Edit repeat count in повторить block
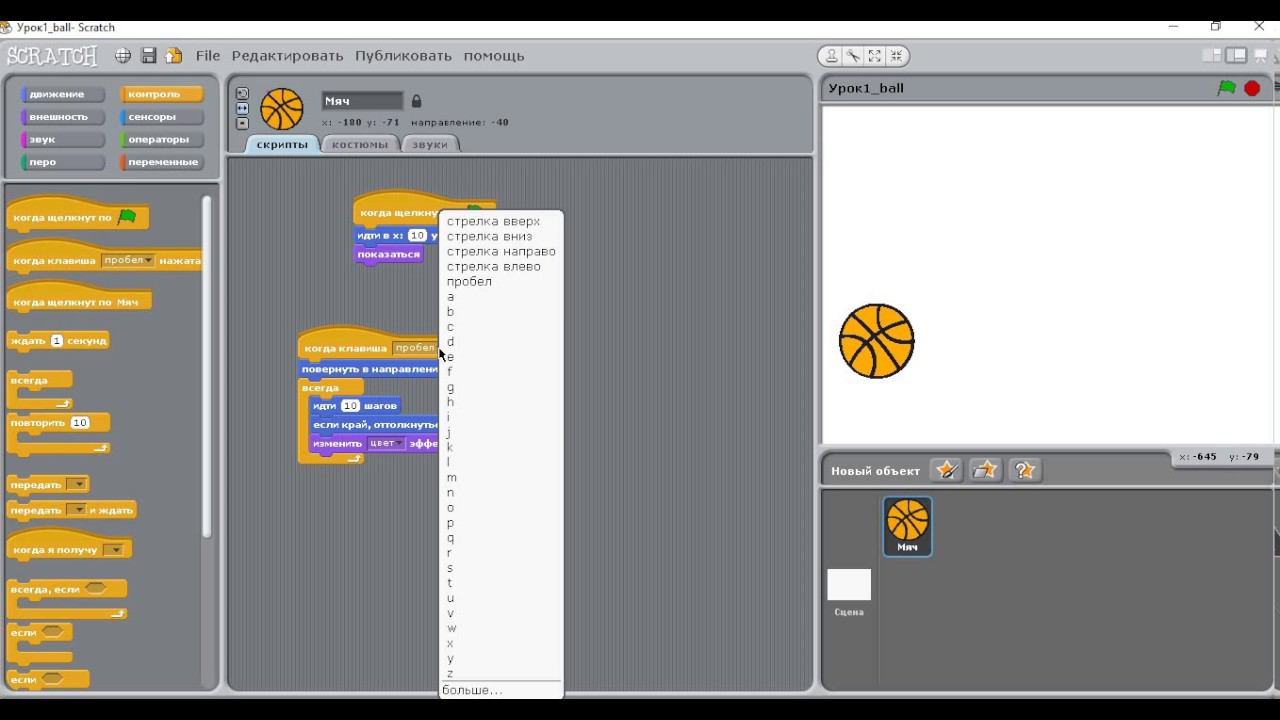The width and height of the screenshot is (1280, 720). point(80,423)
